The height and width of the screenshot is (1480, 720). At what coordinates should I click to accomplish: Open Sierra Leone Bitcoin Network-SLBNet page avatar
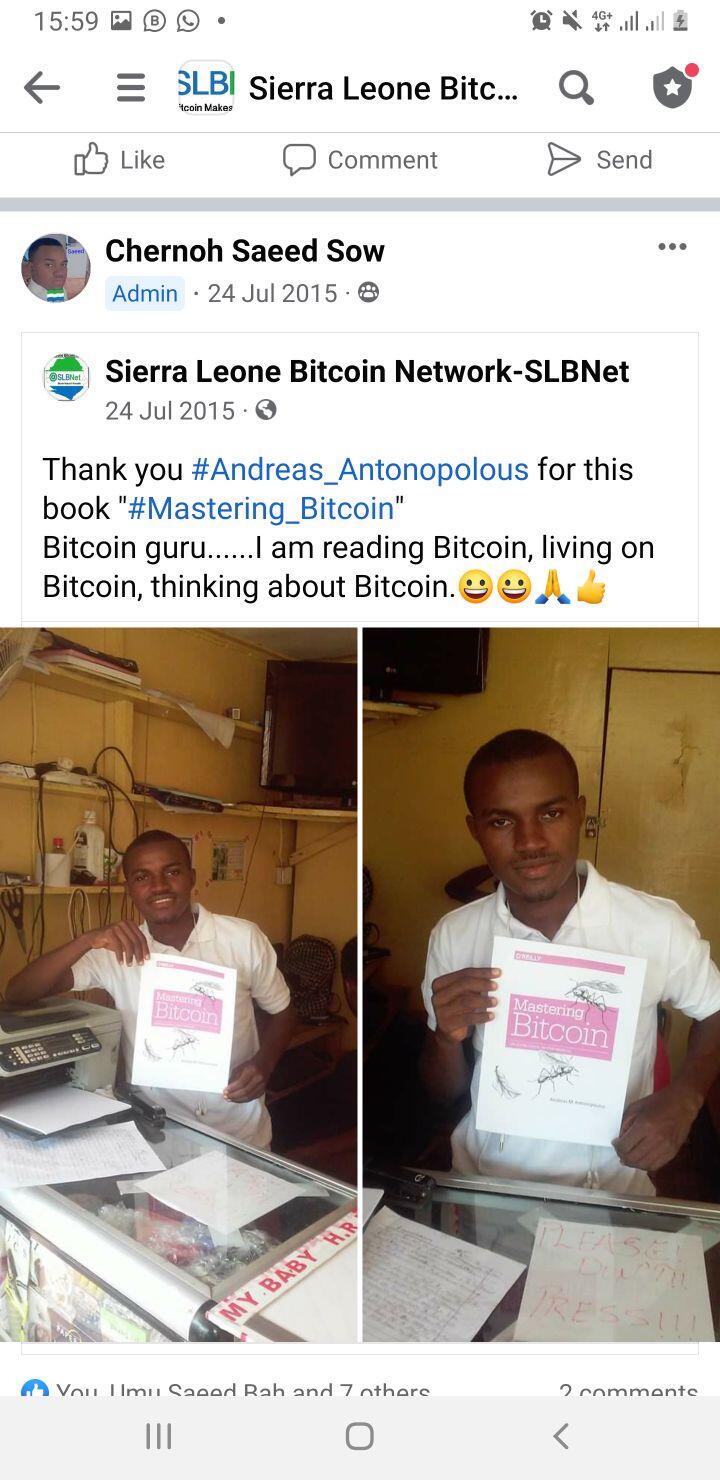(66, 377)
